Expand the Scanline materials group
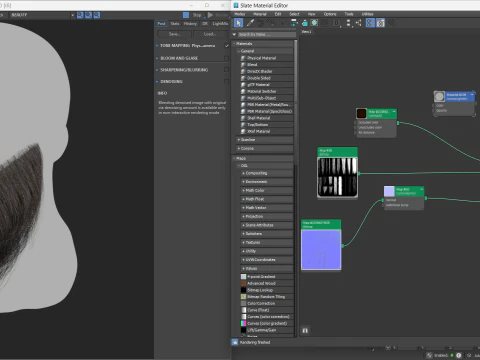The height and width of the screenshot is (360, 480). coord(239,140)
